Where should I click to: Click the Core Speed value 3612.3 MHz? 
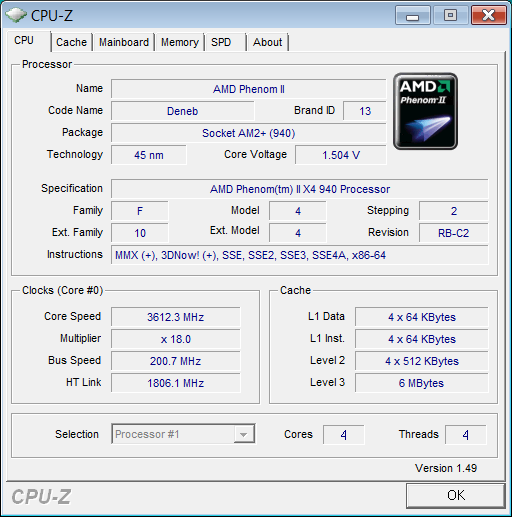[176, 317]
